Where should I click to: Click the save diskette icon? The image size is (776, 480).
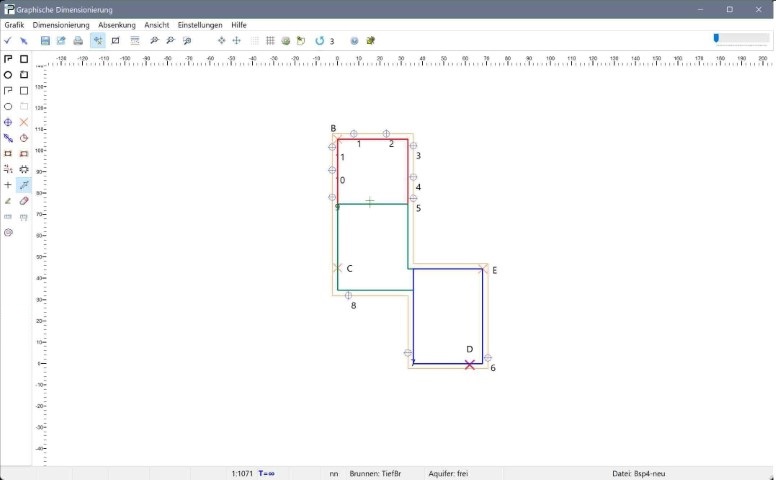45,41
